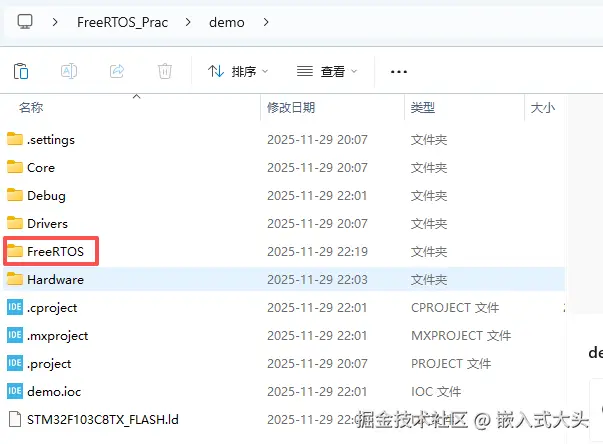Click the STM32F103C8TX_FLASH.ld file name
Screen dimensions: 603x444
coord(103,419)
